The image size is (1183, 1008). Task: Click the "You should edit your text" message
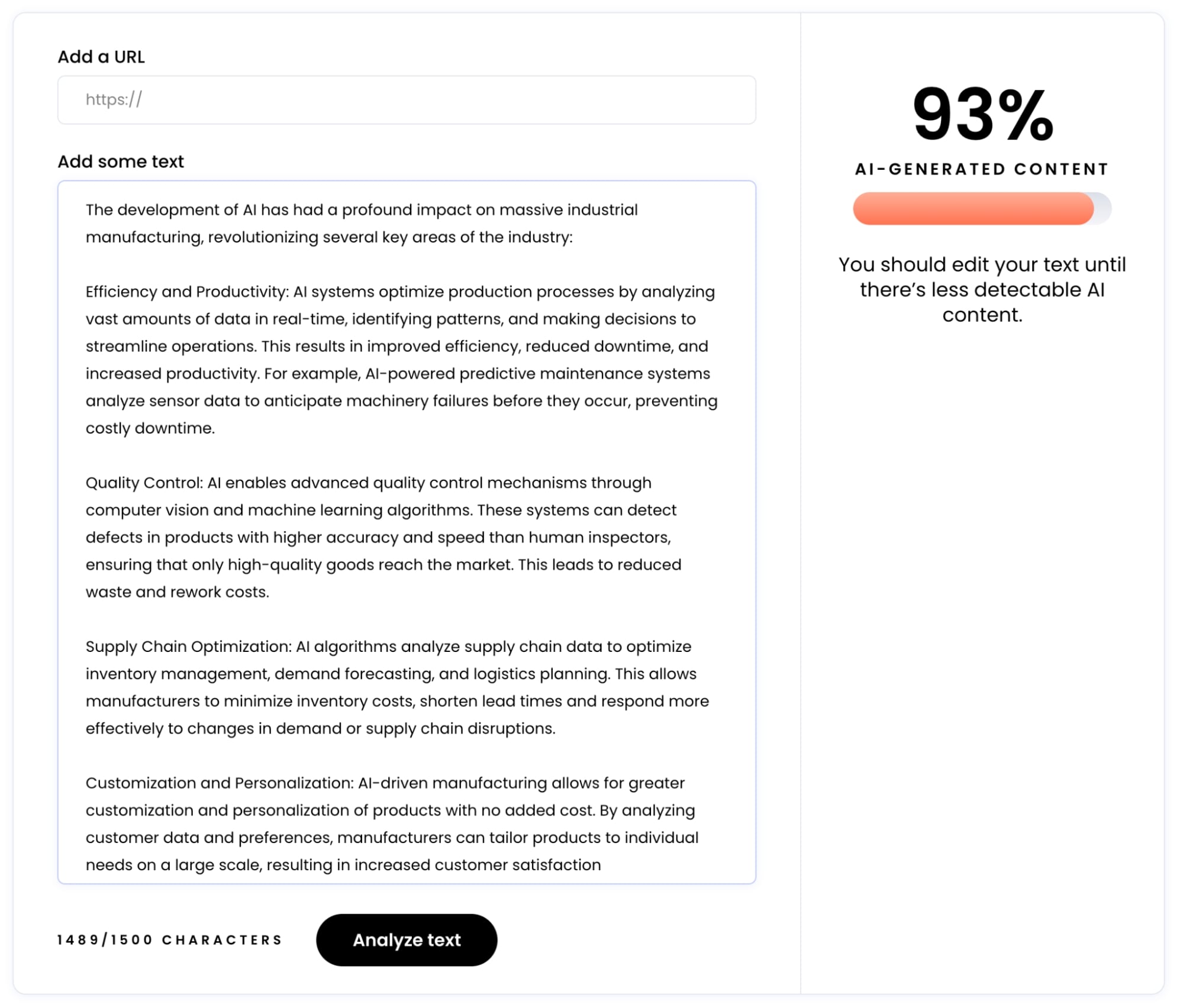tap(982, 289)
